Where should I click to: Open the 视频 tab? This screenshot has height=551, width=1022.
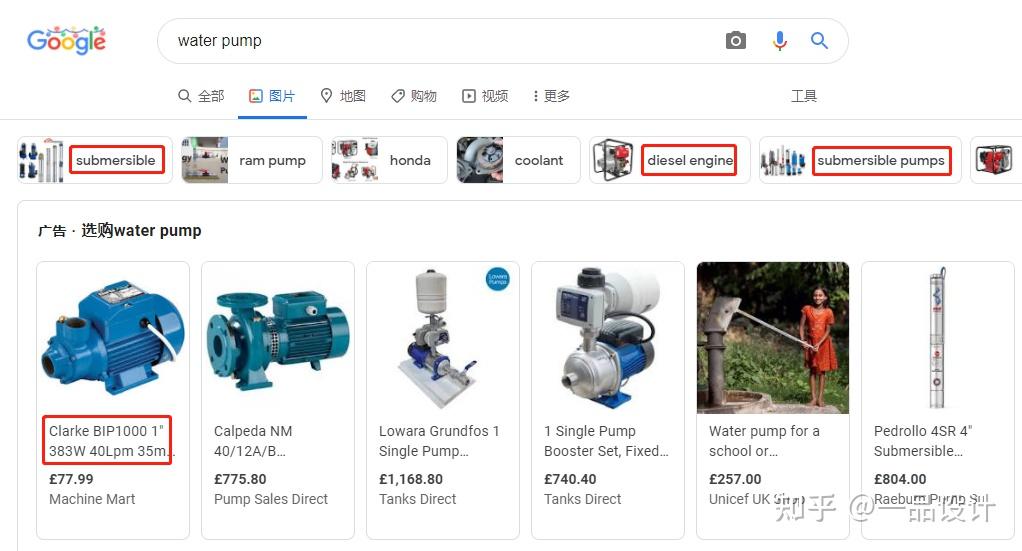click(485, 96)
